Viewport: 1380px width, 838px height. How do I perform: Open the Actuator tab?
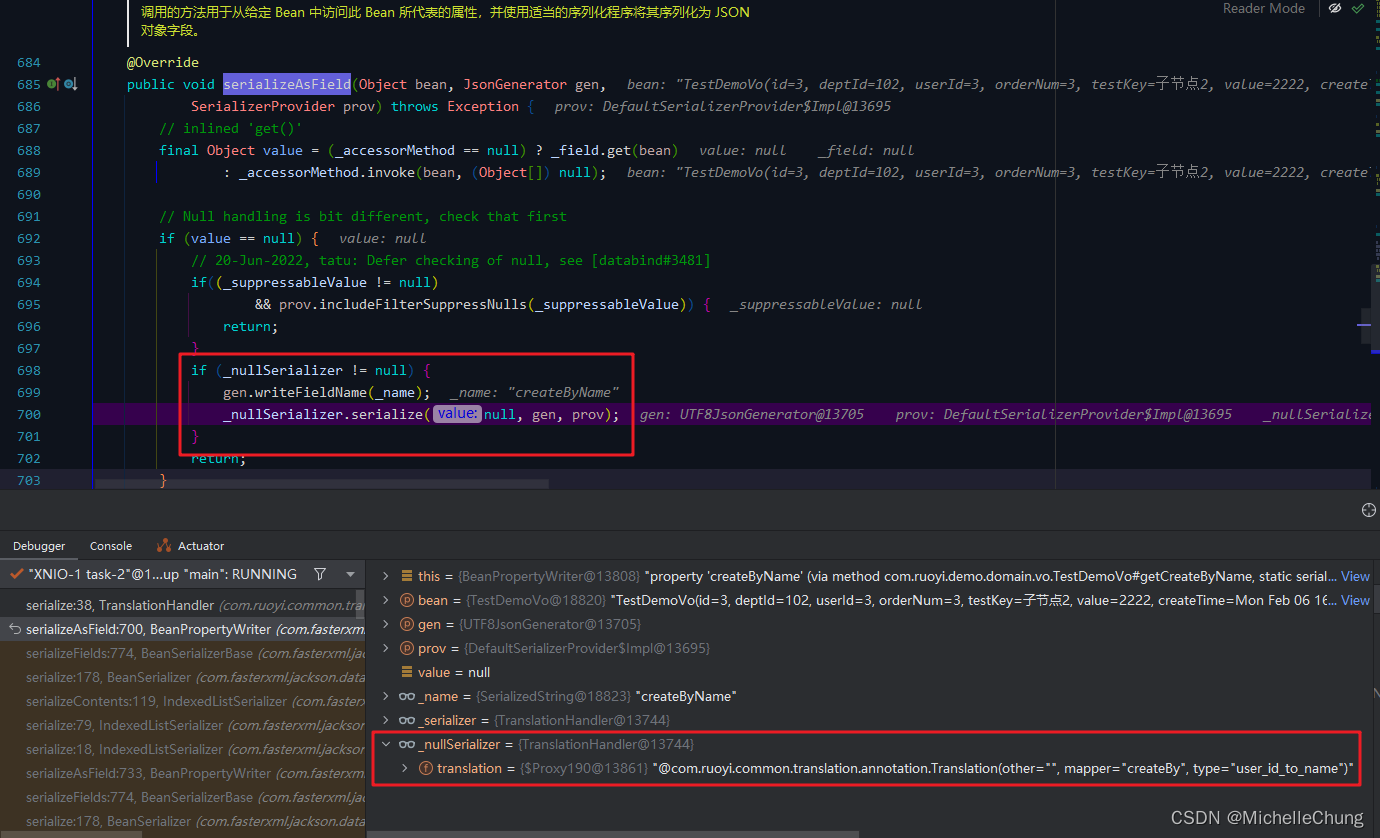[190, 546]
